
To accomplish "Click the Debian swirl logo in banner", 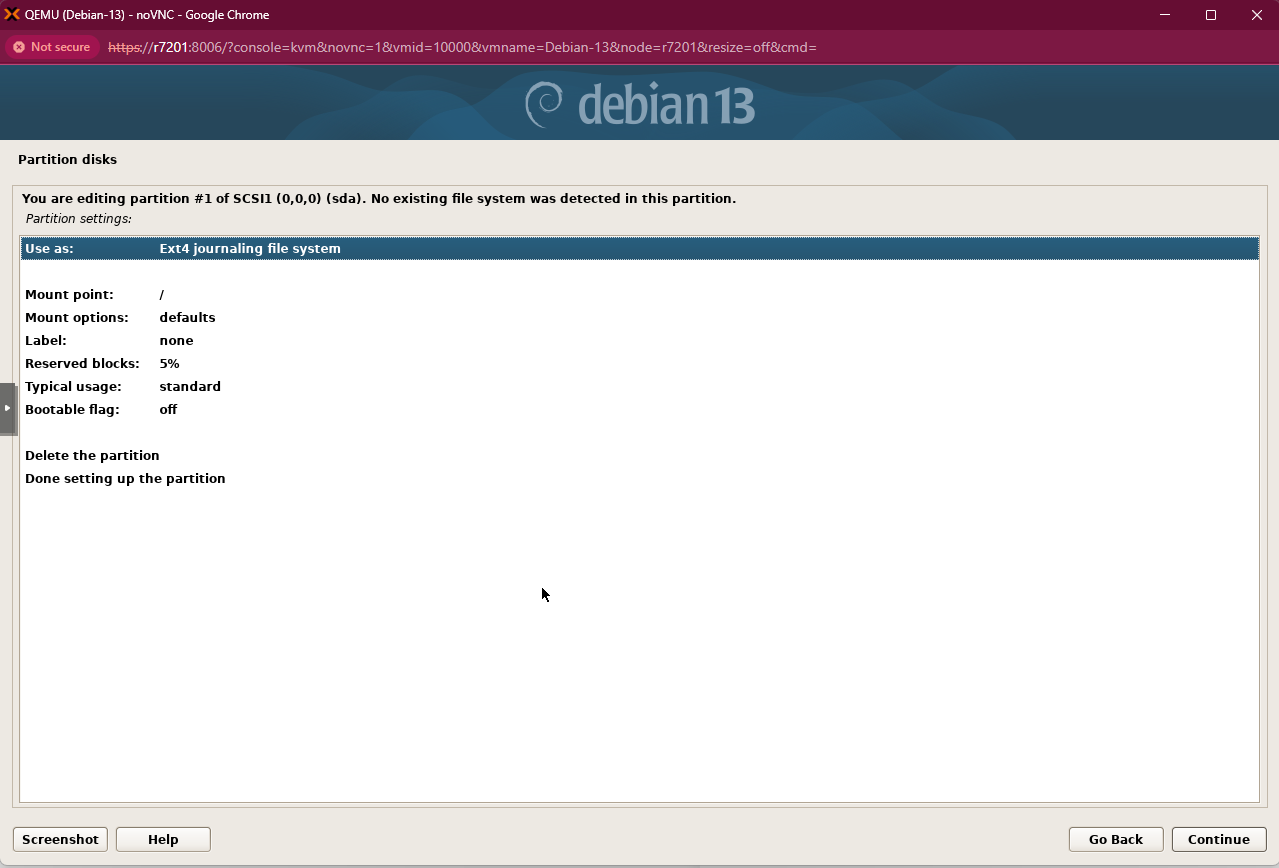I will tap(545, 105).
